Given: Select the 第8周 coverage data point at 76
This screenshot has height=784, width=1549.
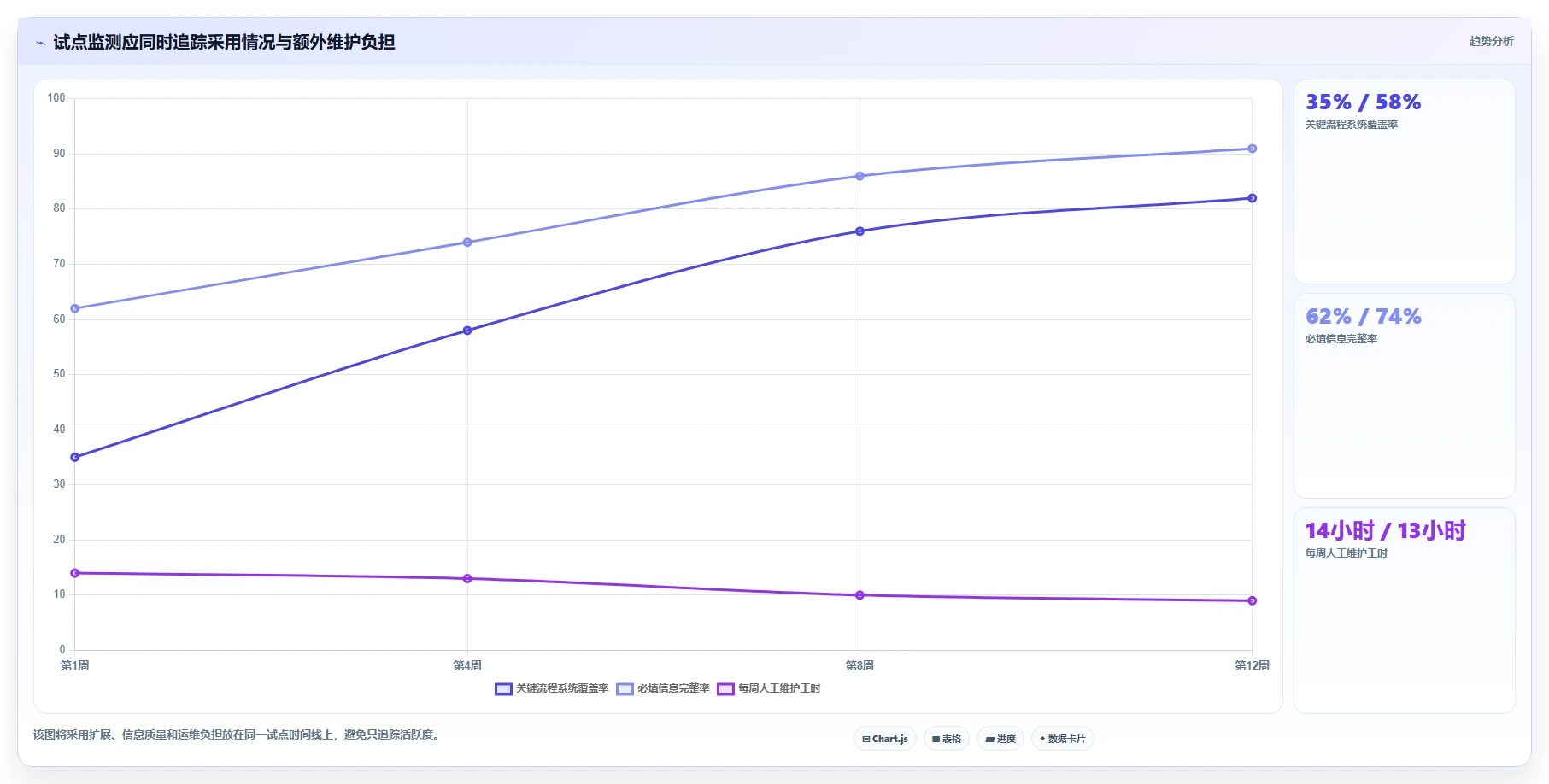Looking at the screenshot, I should pos(860,231).
